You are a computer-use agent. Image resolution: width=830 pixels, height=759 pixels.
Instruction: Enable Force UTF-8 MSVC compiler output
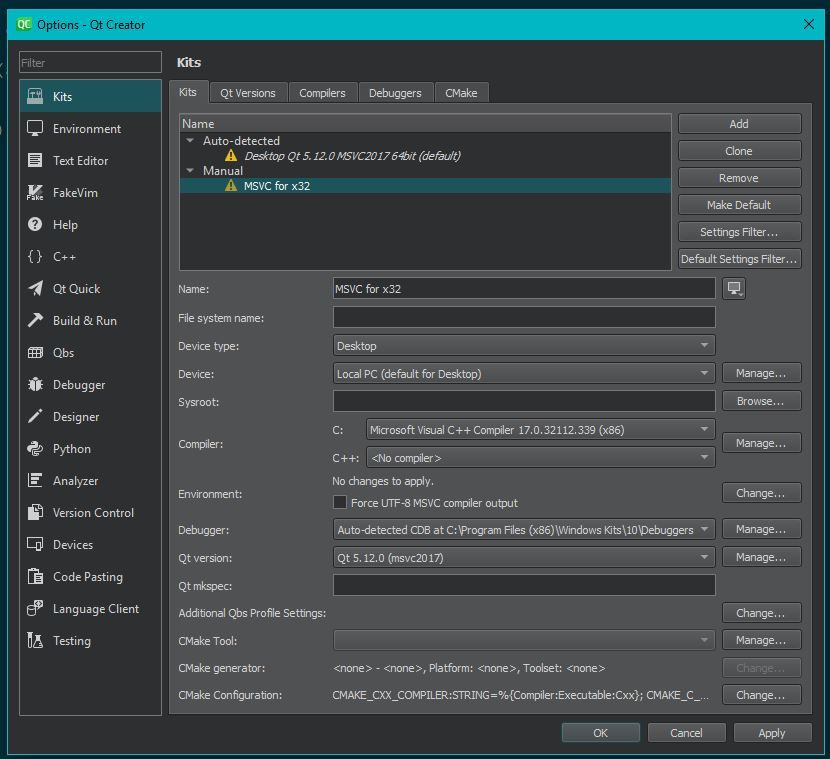pos(340,503)
